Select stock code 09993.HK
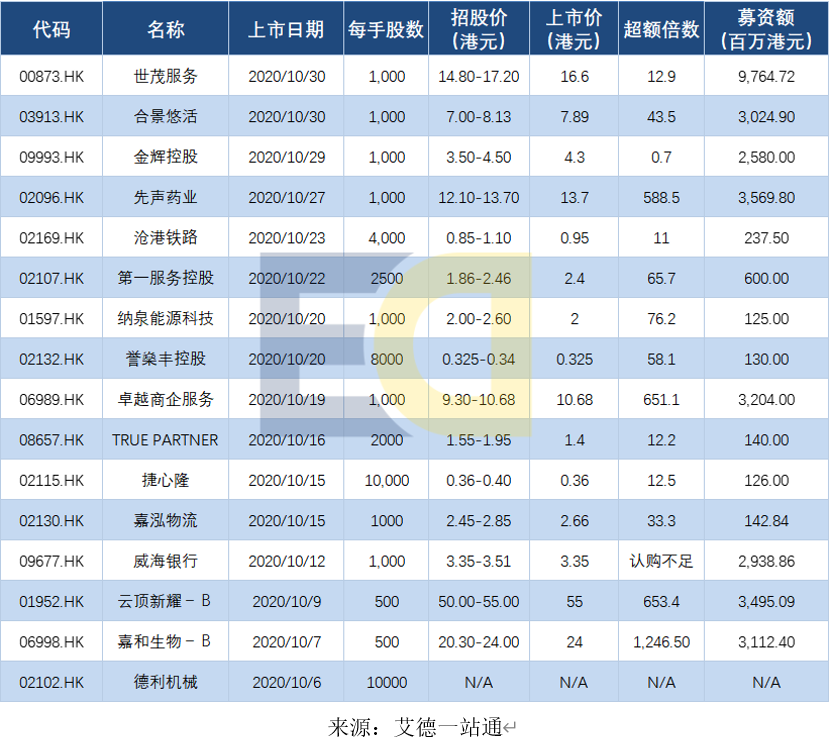This screenshot has height=748, width=831. click(51, 157)
